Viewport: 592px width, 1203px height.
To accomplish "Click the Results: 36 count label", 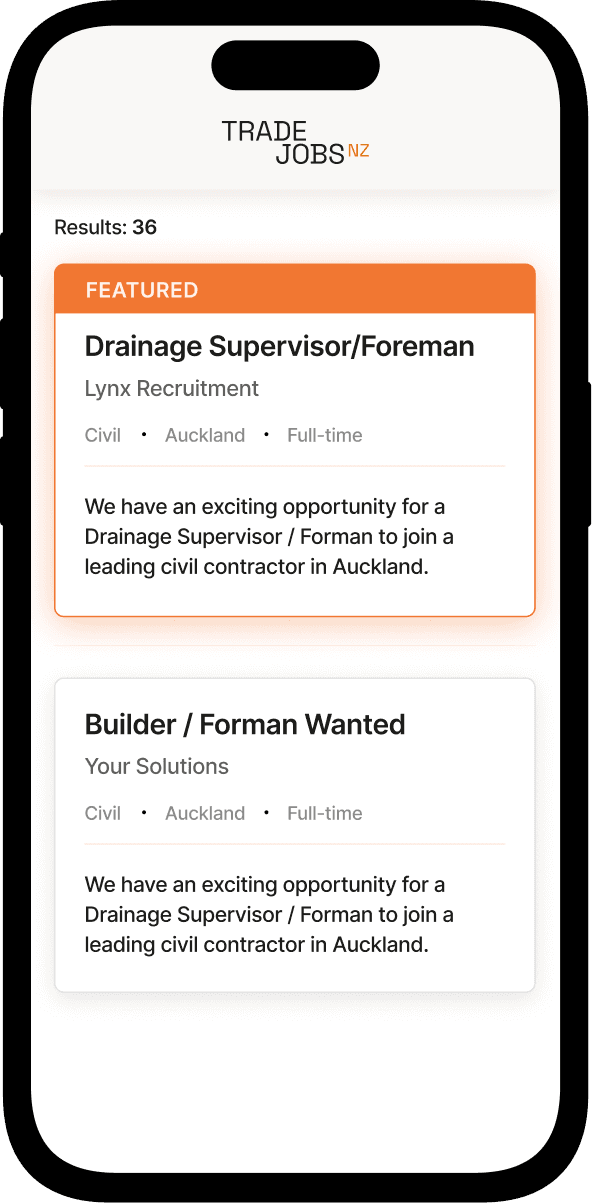I will [105, 227].
